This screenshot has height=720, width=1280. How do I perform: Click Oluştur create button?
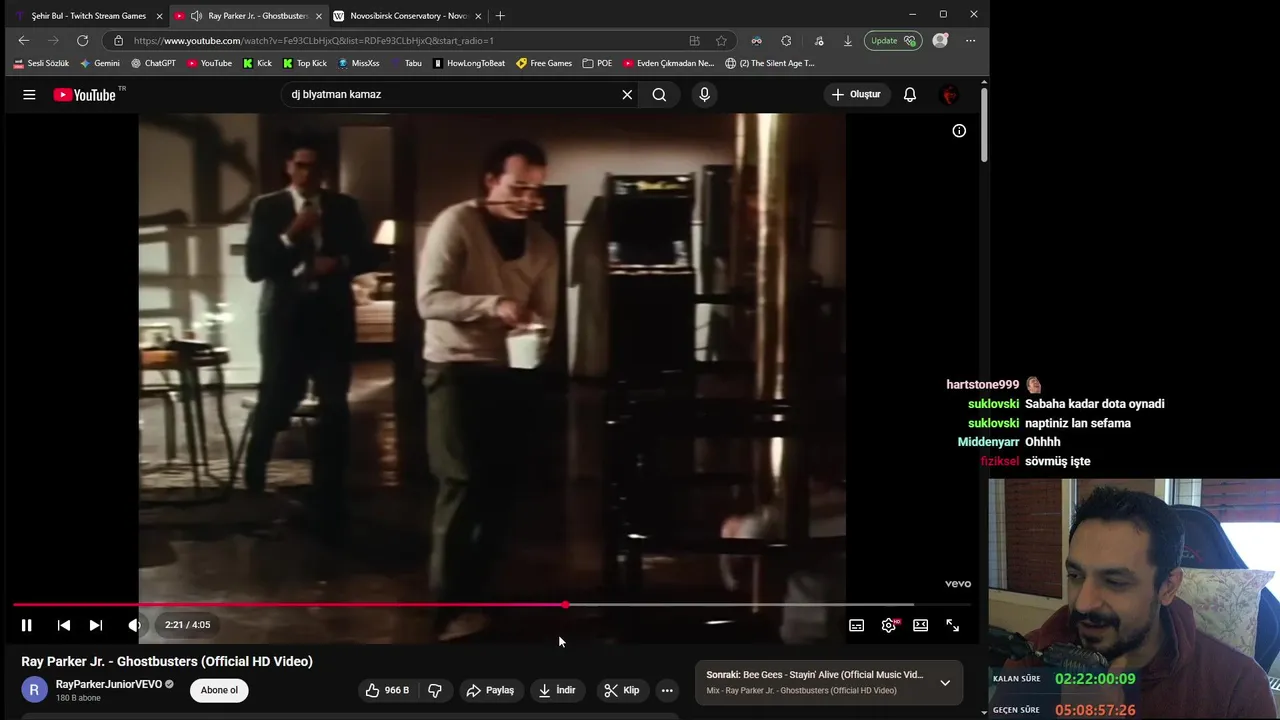click(856, 95)
